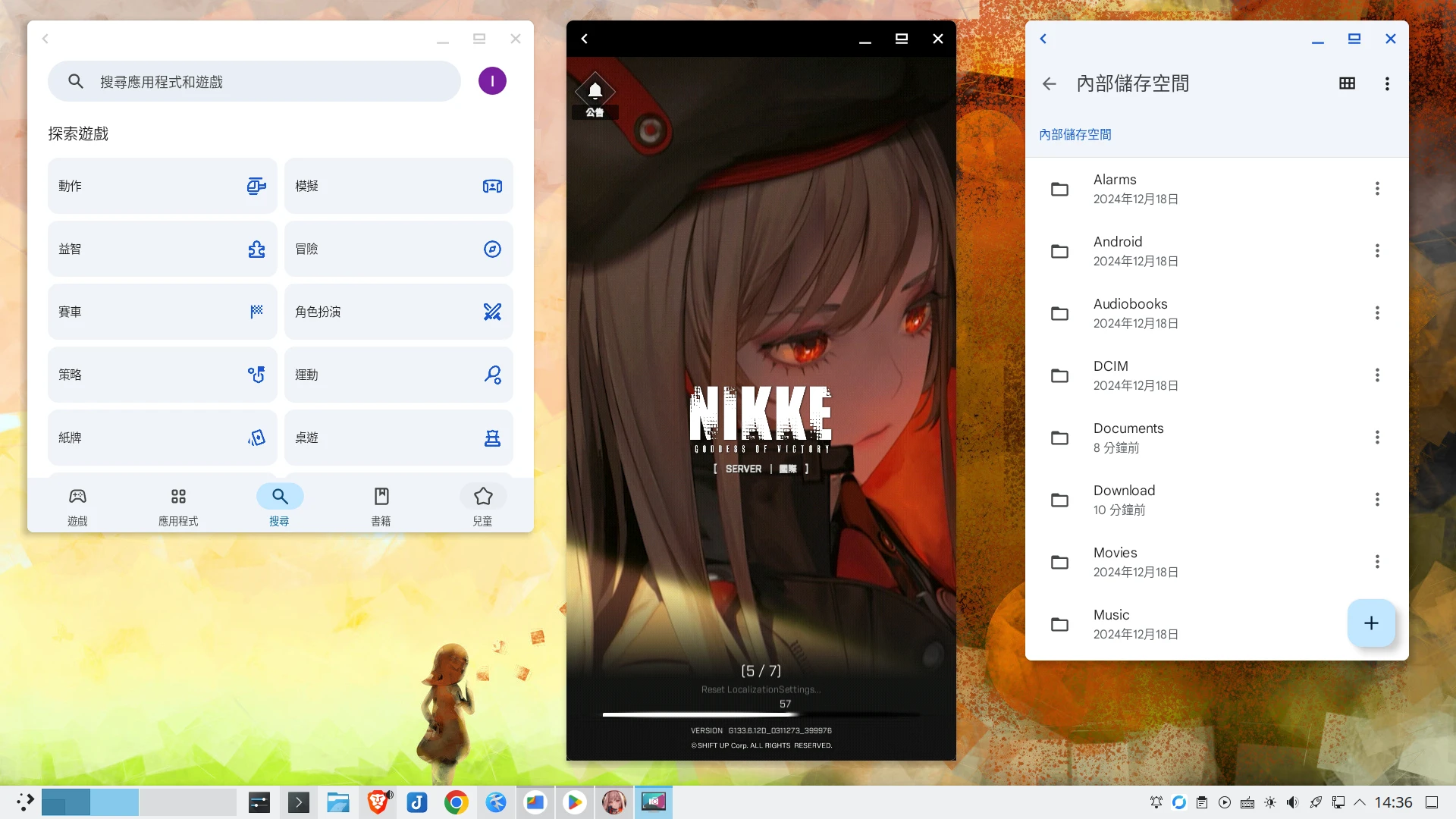This screenshot has width=1456, height=819.
Task: Launch Google Chrome from the taskbar
Action: pos(457,802)
